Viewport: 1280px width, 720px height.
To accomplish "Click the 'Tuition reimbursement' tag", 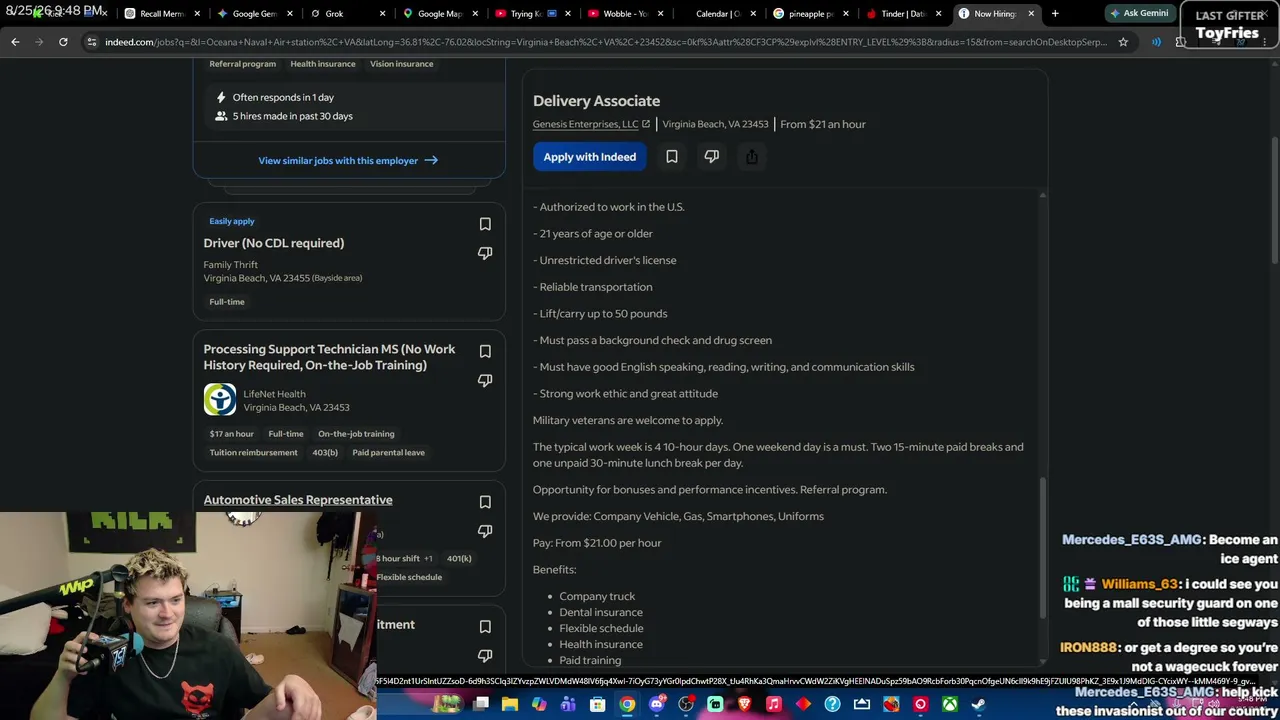I will (x=254, y=453).
